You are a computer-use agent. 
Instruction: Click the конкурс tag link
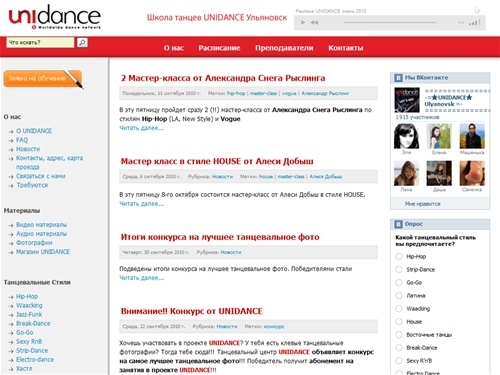(274, 327)
